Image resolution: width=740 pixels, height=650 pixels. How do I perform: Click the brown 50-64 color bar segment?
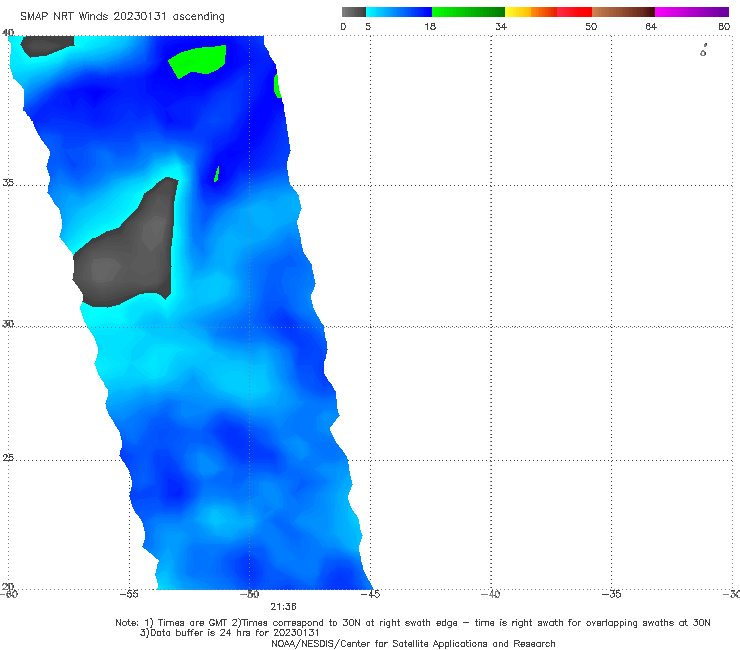click(x=623, y=12)
